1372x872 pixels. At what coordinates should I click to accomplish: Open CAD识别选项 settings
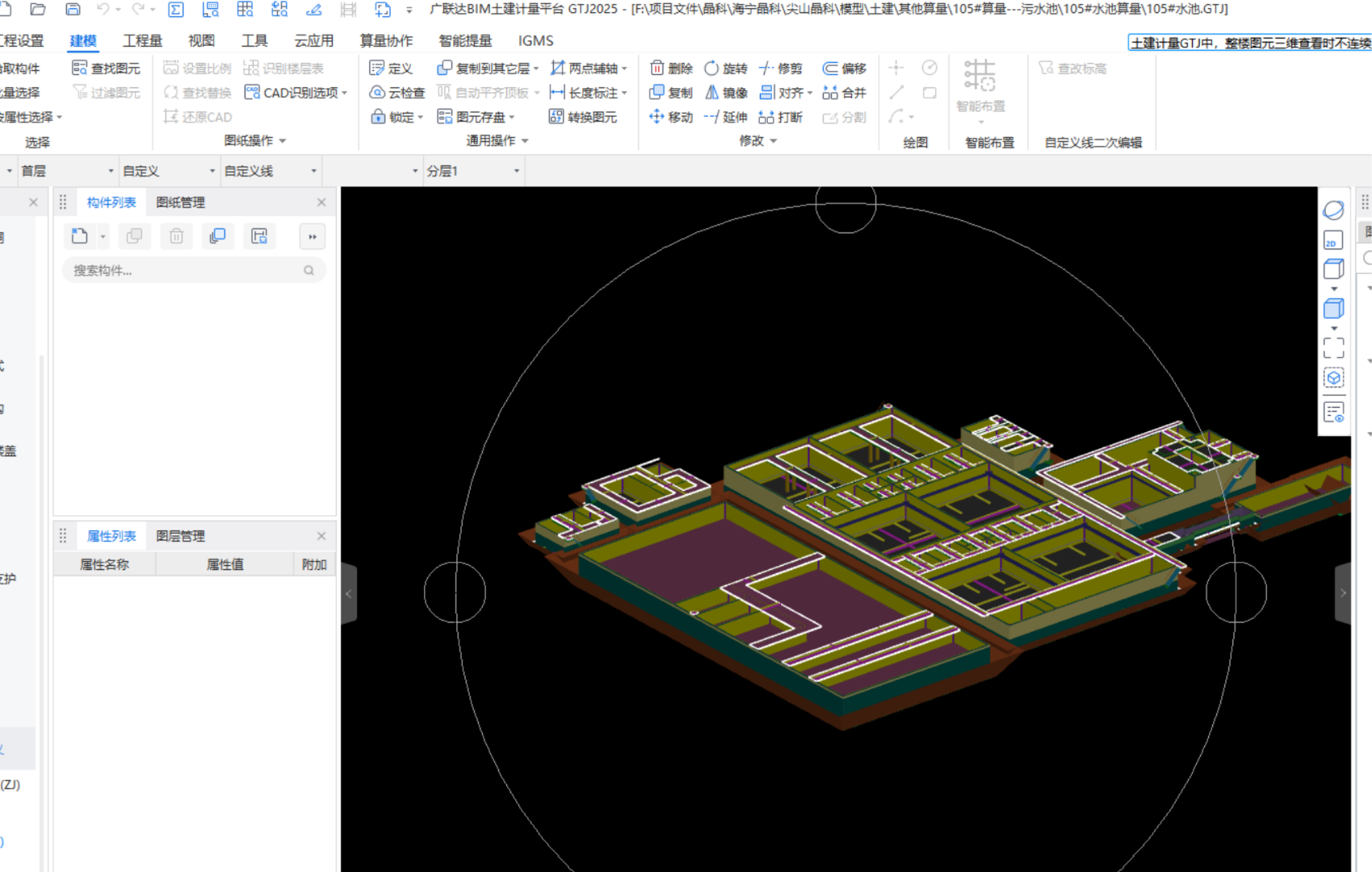coord(296,93)
